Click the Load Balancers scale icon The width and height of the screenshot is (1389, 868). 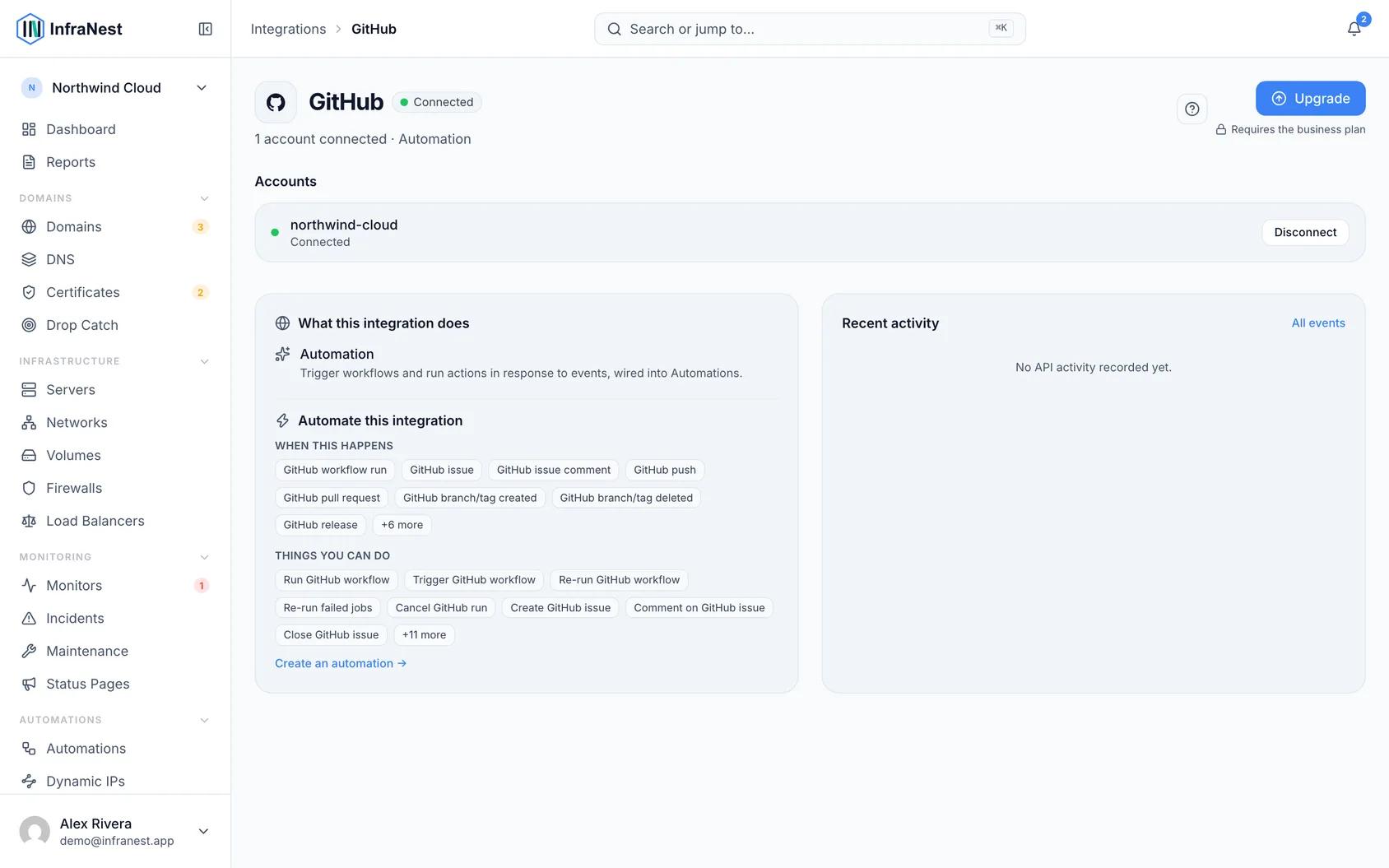29,521
